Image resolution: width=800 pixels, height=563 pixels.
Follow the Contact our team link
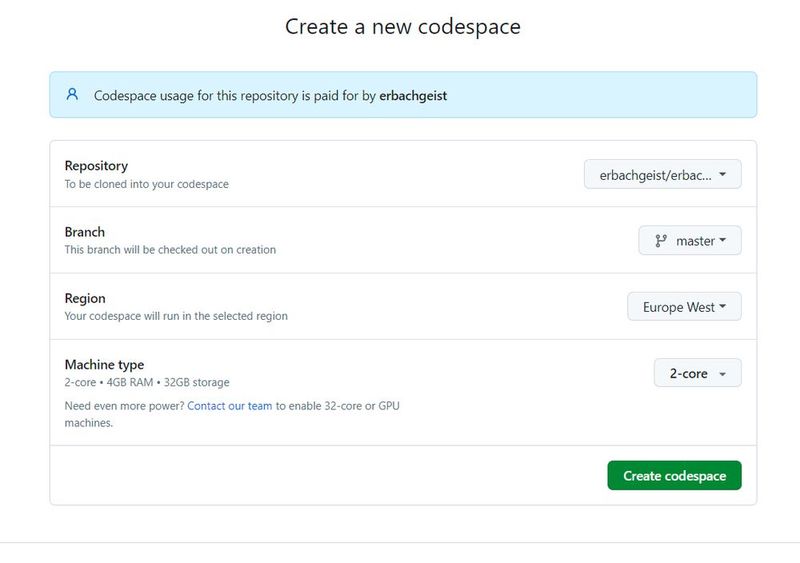(x=230, y=406)
